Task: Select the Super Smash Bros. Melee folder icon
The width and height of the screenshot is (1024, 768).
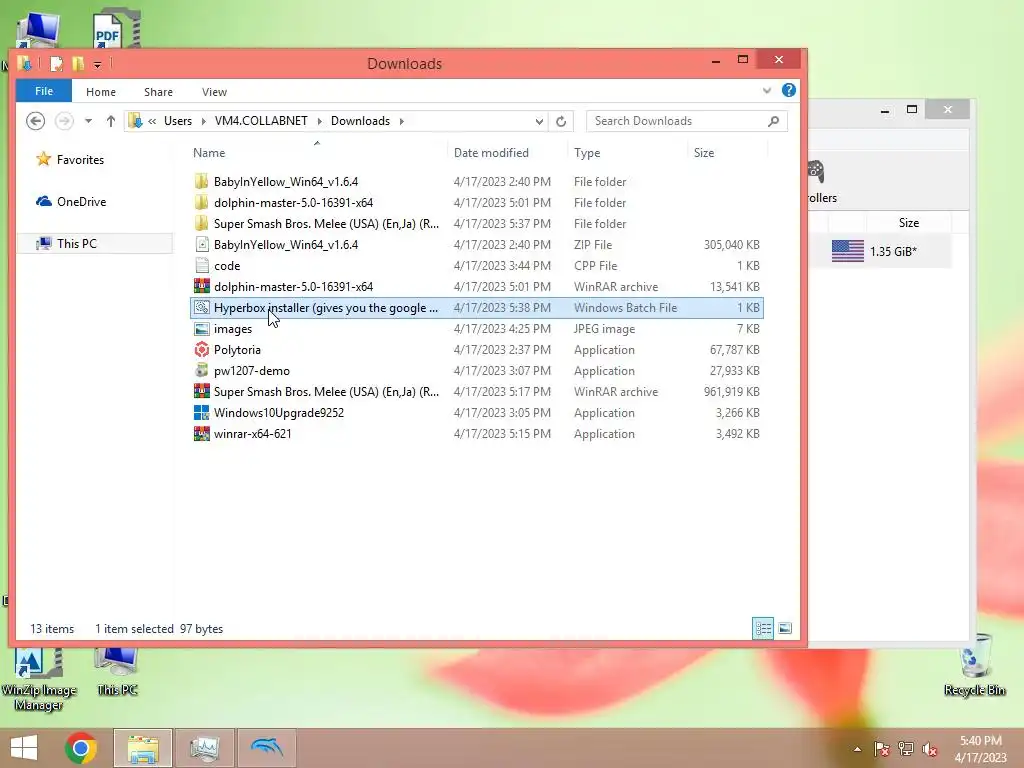Action: tap(202, 223)
